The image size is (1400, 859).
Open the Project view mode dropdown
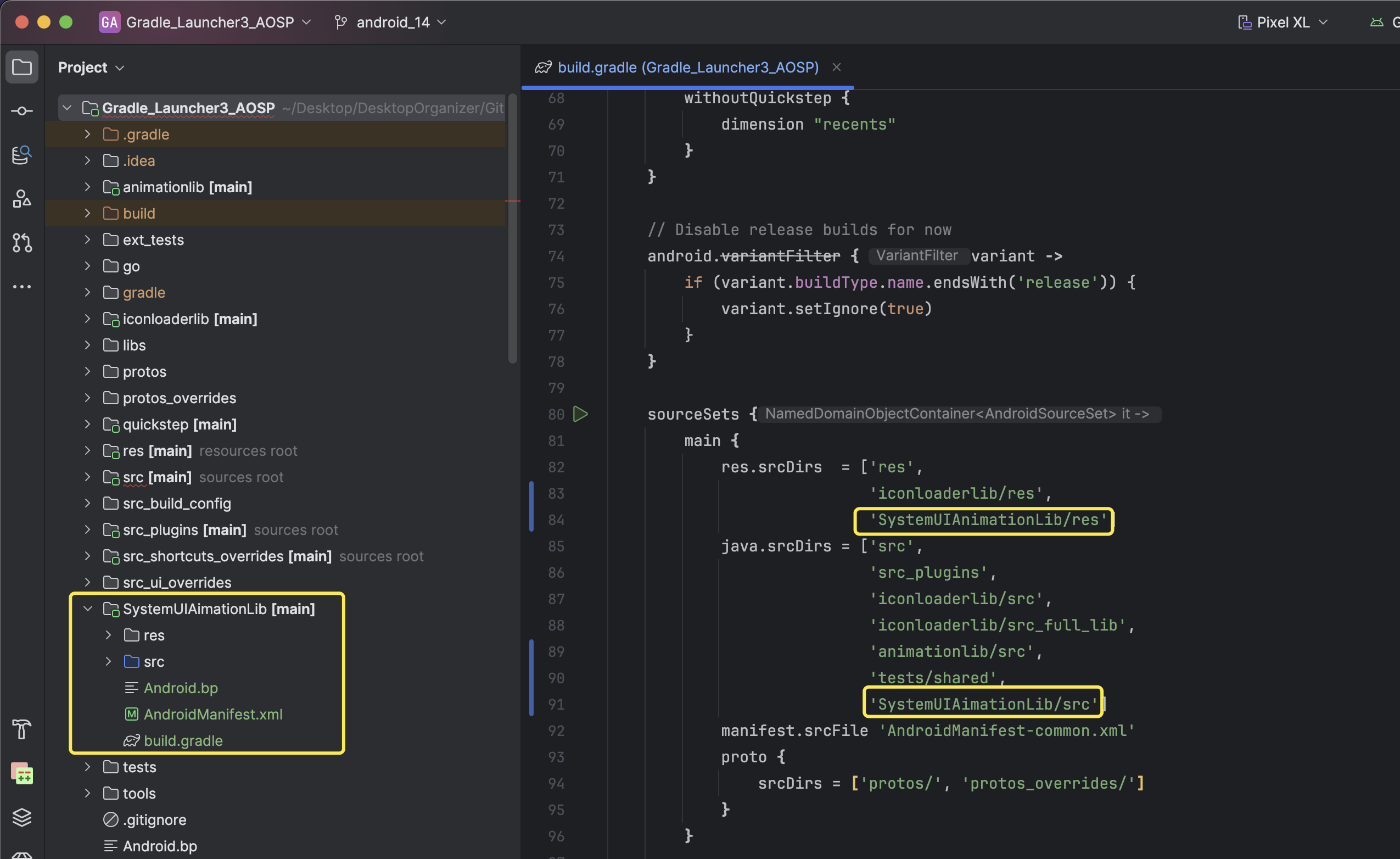pyautogui.click(x=91, y=67)
